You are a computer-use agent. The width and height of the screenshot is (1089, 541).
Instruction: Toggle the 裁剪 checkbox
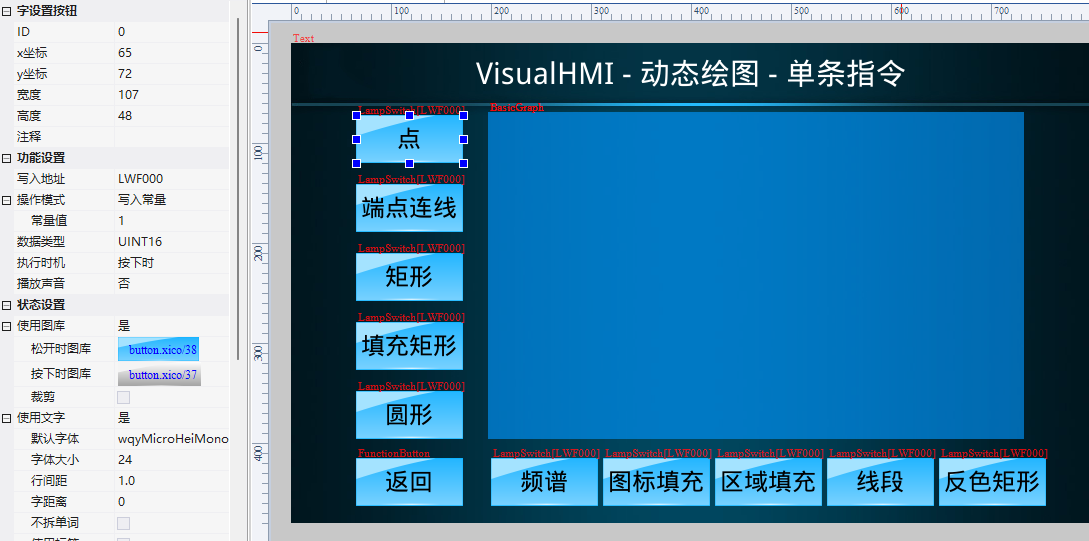pyautogui.click(x=124, y=397)
